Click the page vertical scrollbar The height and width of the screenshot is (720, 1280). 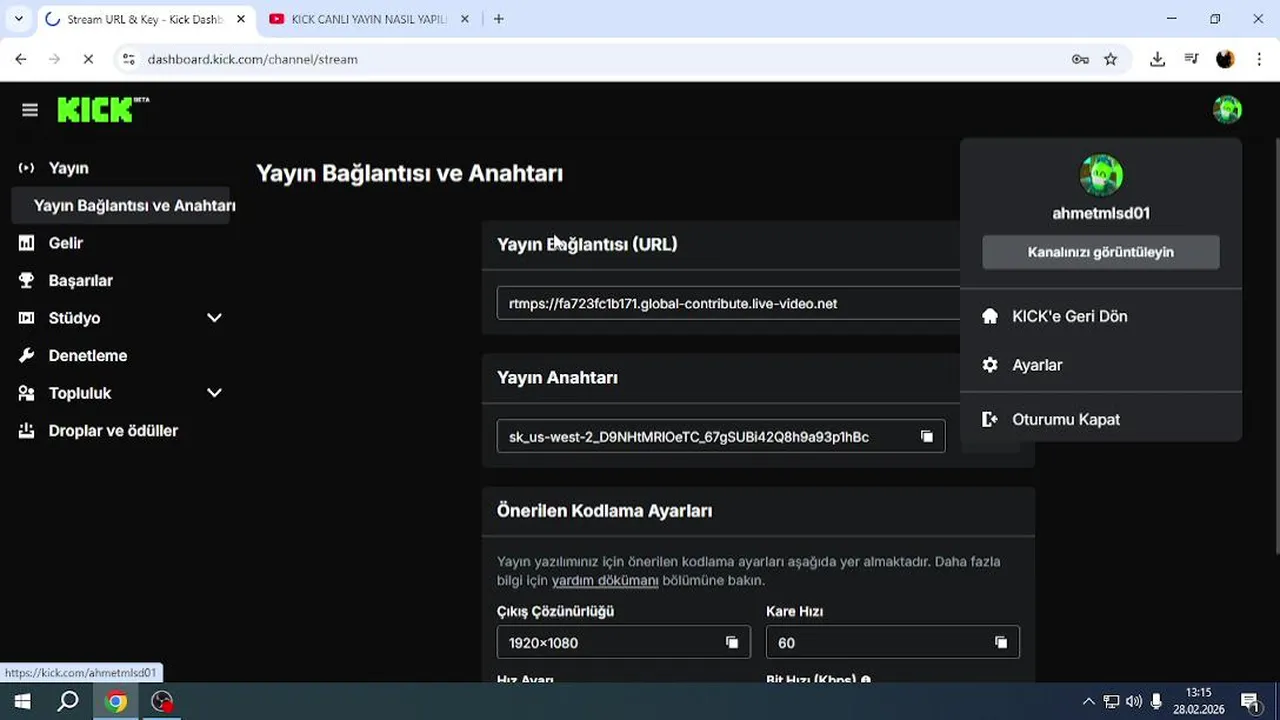pos(1276,346)
